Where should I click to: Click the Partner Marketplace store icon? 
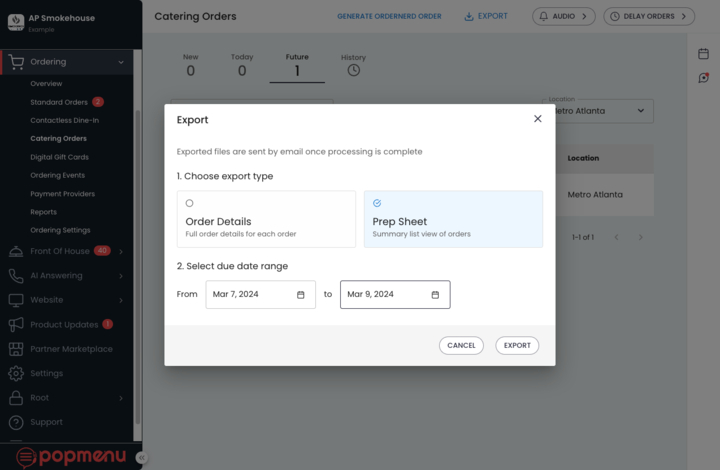[16, 349]
